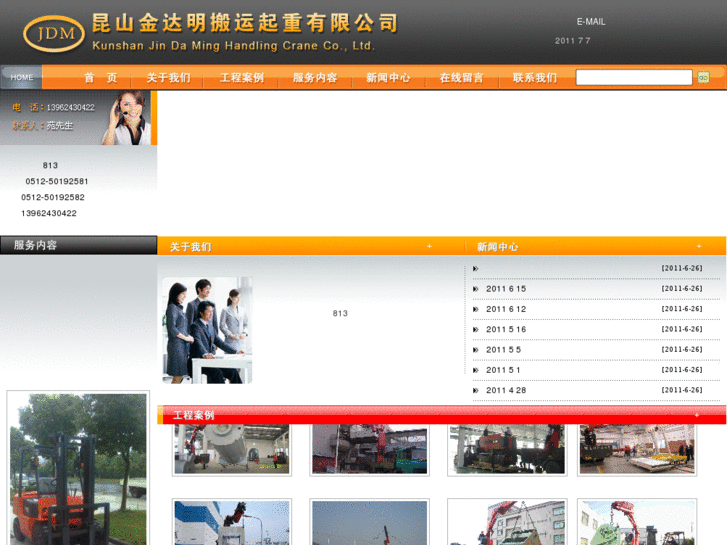
Task: Open the 服务内容 menu item
Action: [x=315, y=77]
